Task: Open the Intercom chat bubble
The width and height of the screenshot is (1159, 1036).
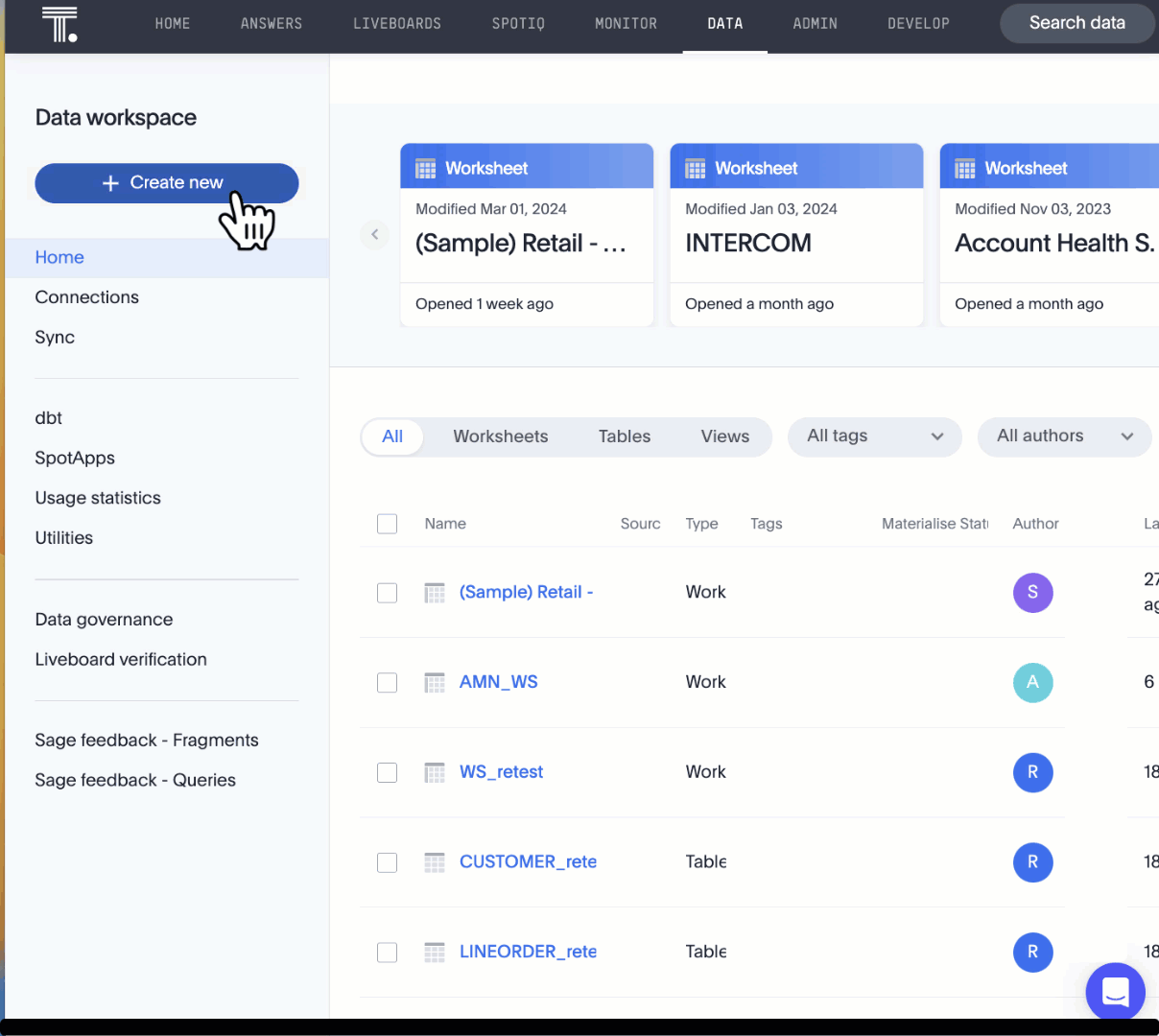Action: pos(1115,991)
